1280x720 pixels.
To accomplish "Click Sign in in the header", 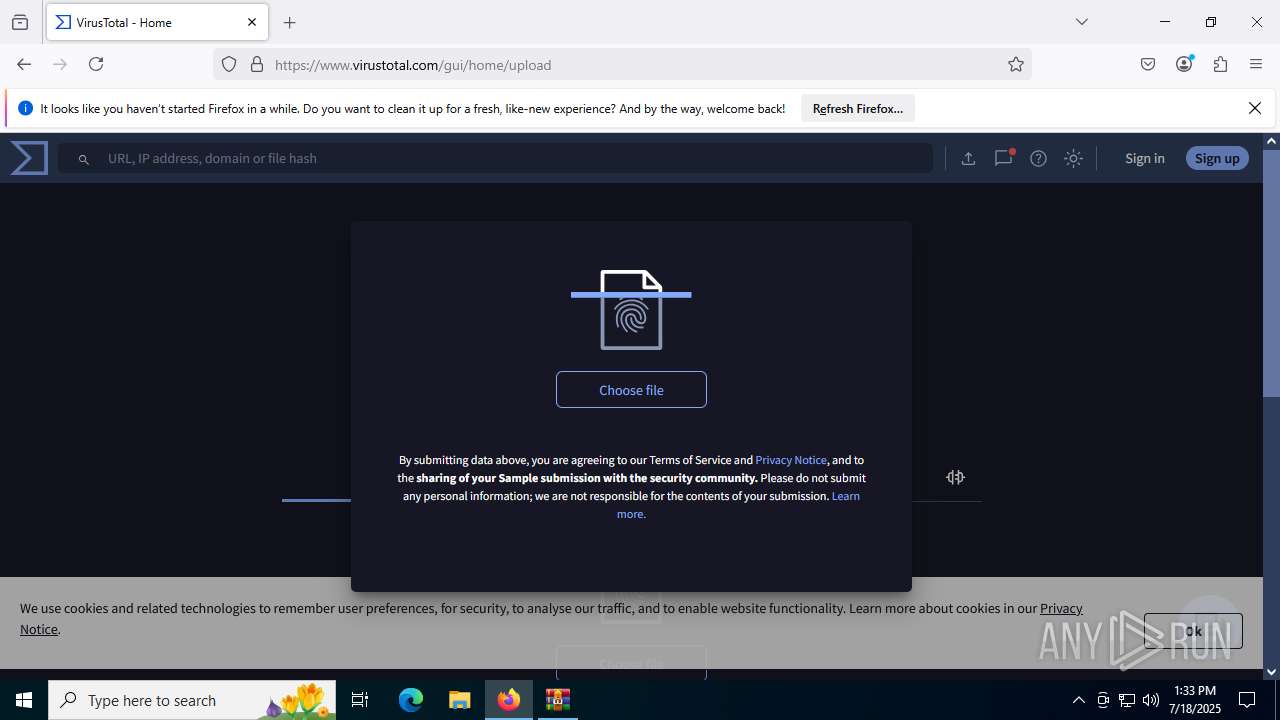I will [1144, 158].
